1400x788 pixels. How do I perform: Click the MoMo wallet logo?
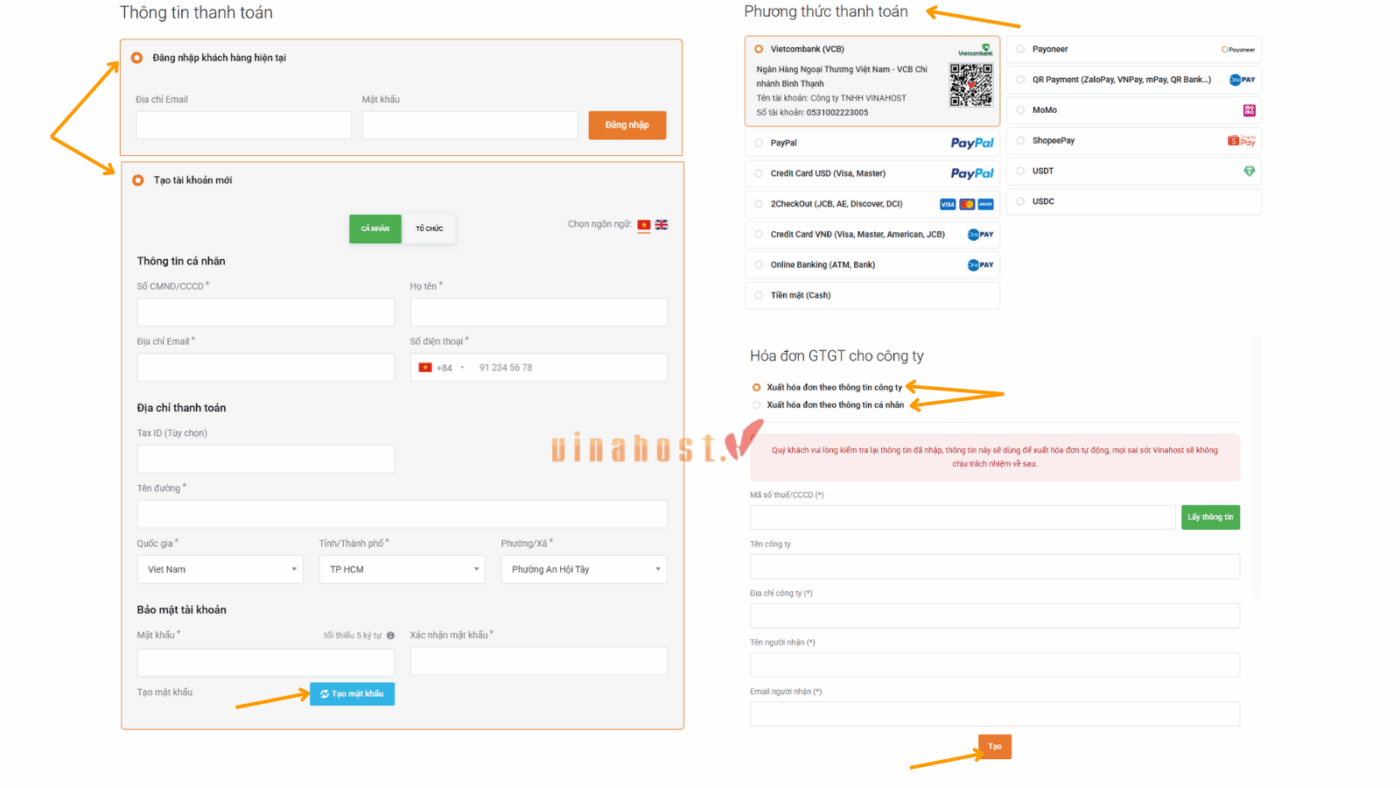(1248, 110)
